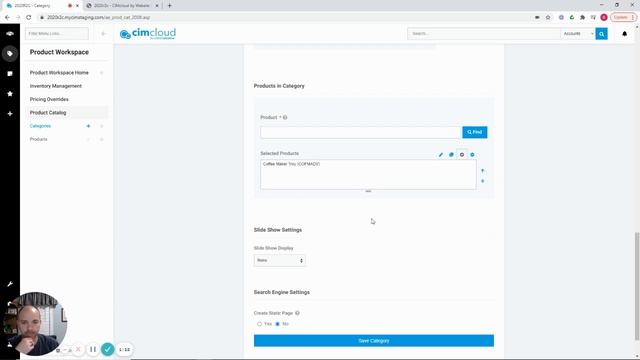This screenshot has width=640, height=360.
Task: Click the pencil edit icon above Selected Products
Action: coord(440,155)
